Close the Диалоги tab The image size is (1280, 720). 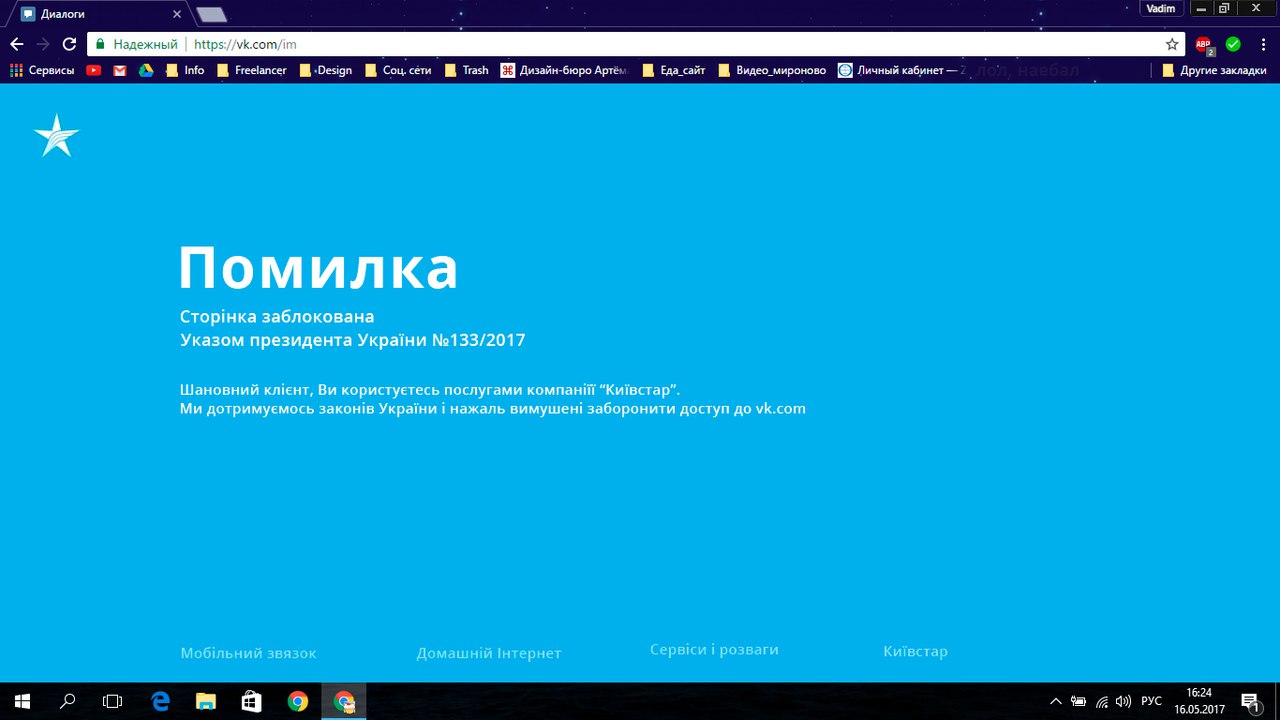pyautogui.click(x=177, y=14)
